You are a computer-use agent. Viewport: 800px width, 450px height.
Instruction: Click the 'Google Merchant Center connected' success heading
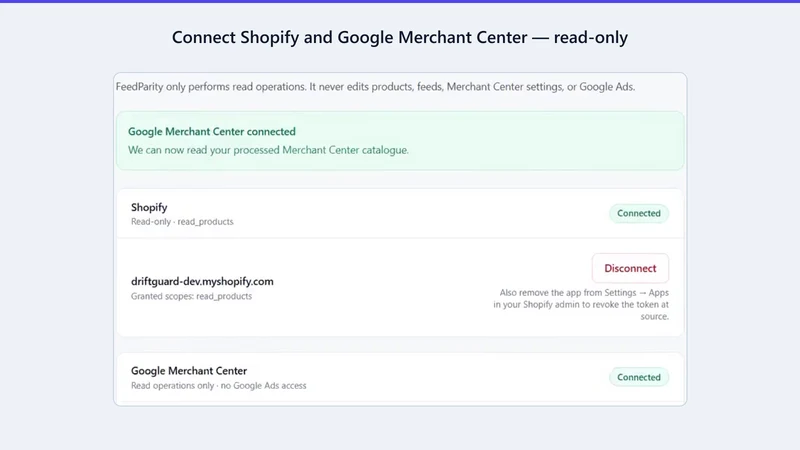pyautogui.click(x=212, y=131)
